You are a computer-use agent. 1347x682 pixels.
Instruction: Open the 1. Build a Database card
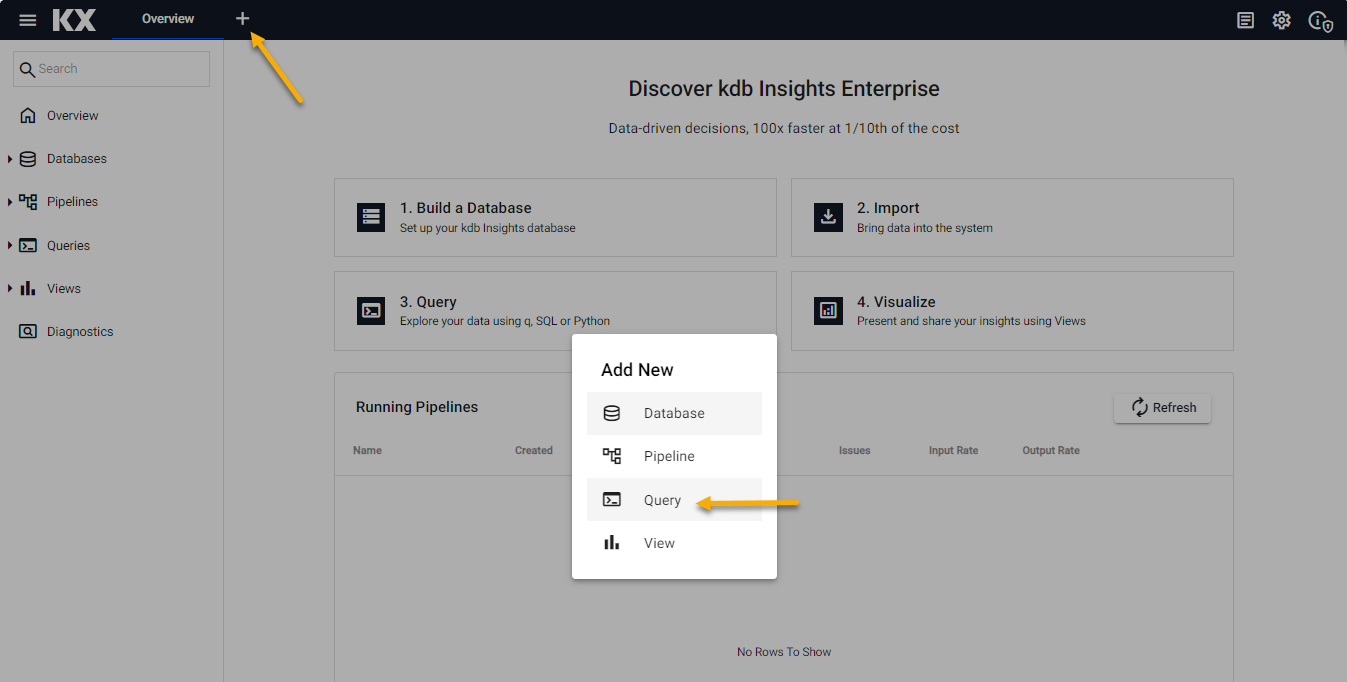point(555,218)
